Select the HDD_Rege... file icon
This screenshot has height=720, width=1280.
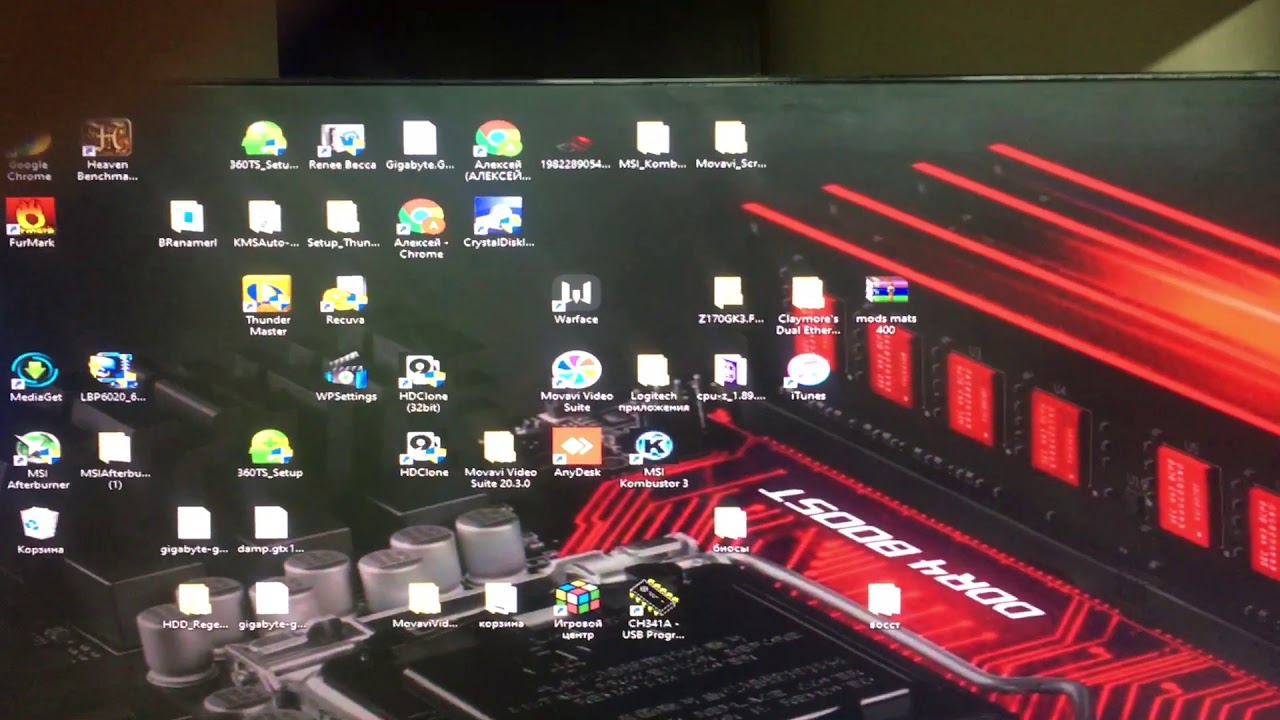[193, 606]
